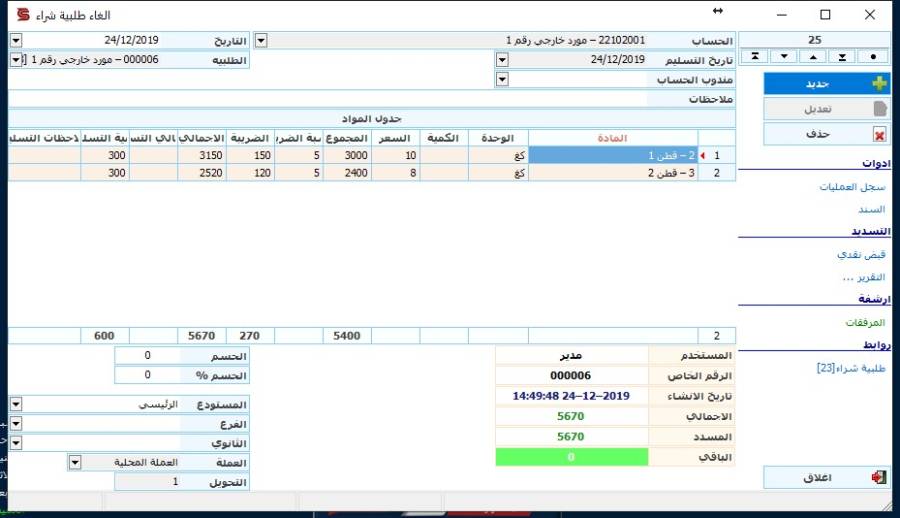The height and width of the screenshot is (518, 900).
Task: Click the المسدد paid value 5670
Action: tap(572, 436)
